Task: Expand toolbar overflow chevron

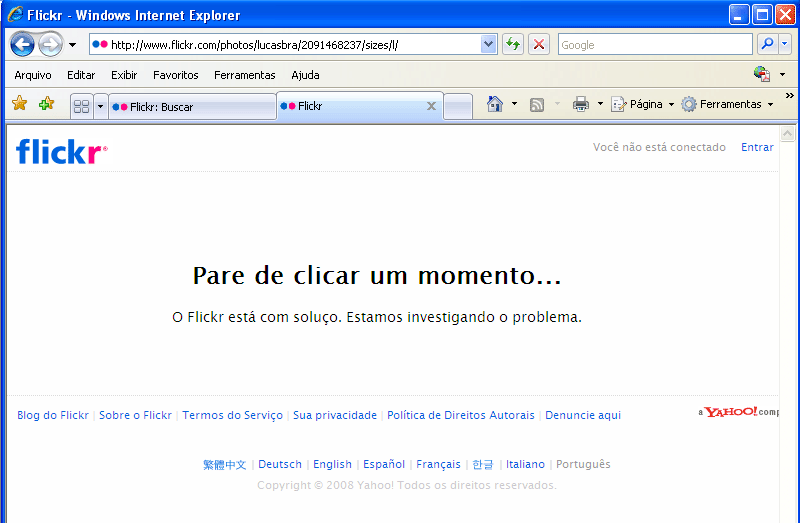Action: [x=790, y=96]
